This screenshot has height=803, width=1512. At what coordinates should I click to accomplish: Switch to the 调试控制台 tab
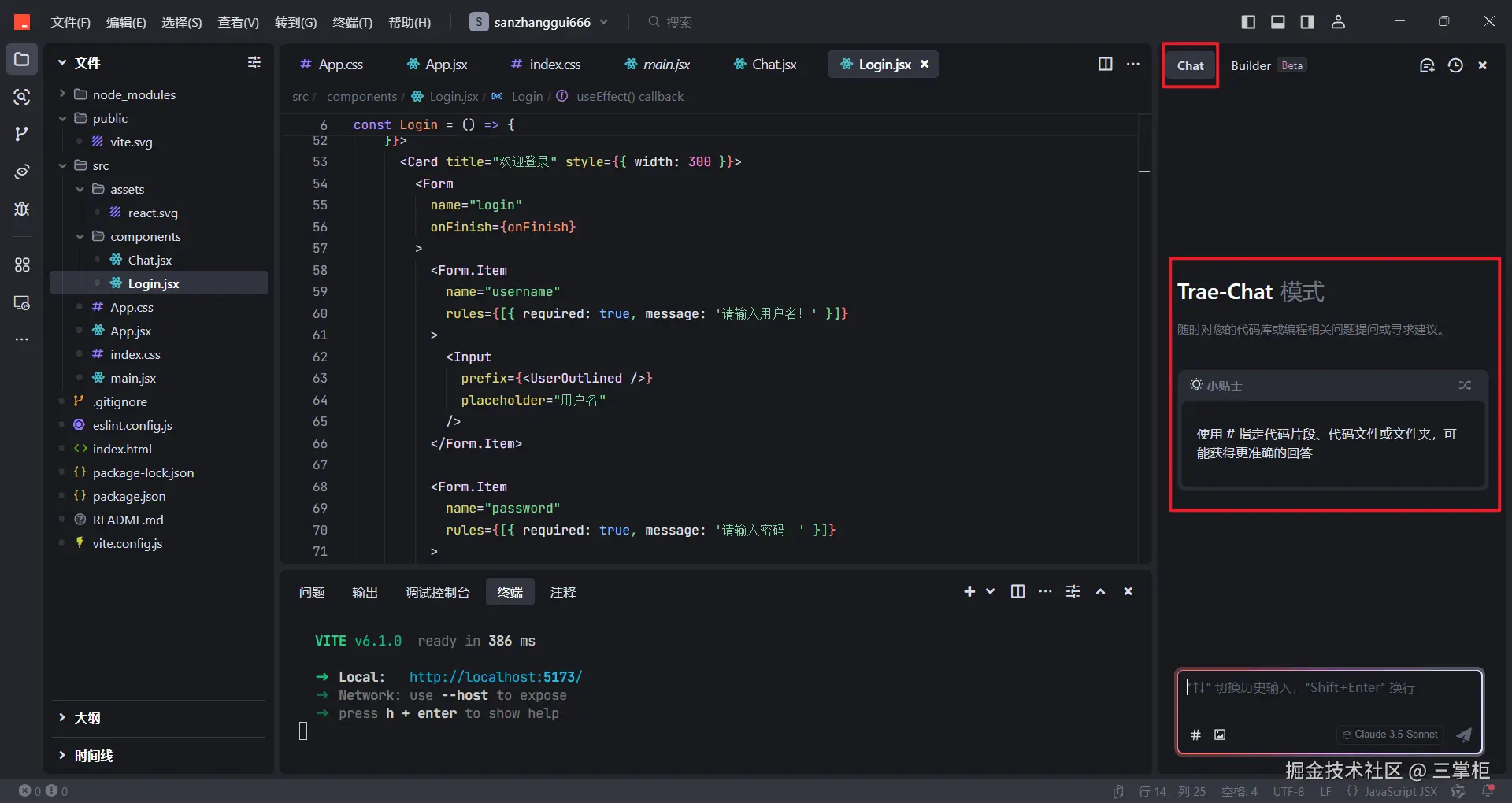coord(438,592)
